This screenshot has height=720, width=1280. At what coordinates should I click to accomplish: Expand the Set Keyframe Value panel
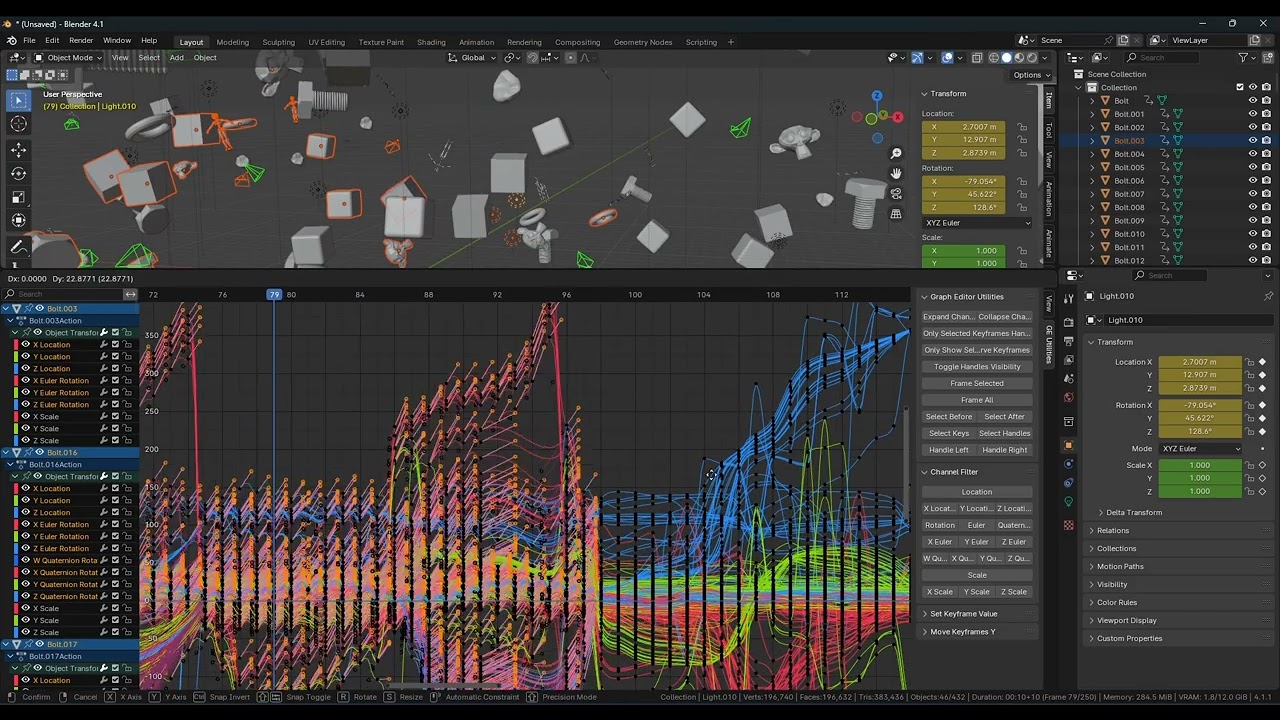click(x=963, y=614)
